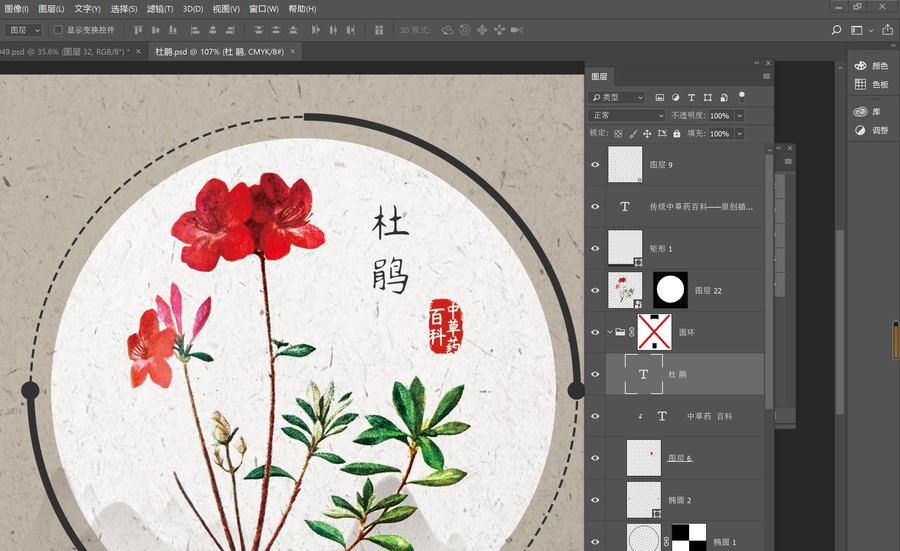This screenshot has height=551, width=900.
Task: Open the 色板 swatches panel
Action: [871, 84]
